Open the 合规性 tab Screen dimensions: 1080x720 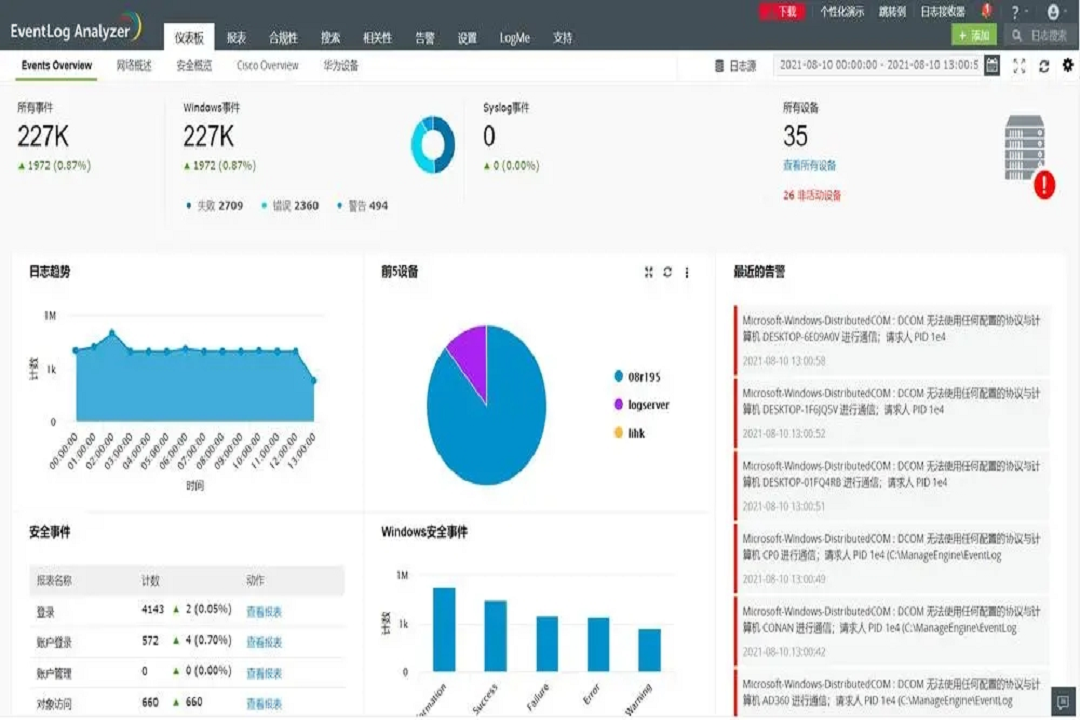pos(283,38)
